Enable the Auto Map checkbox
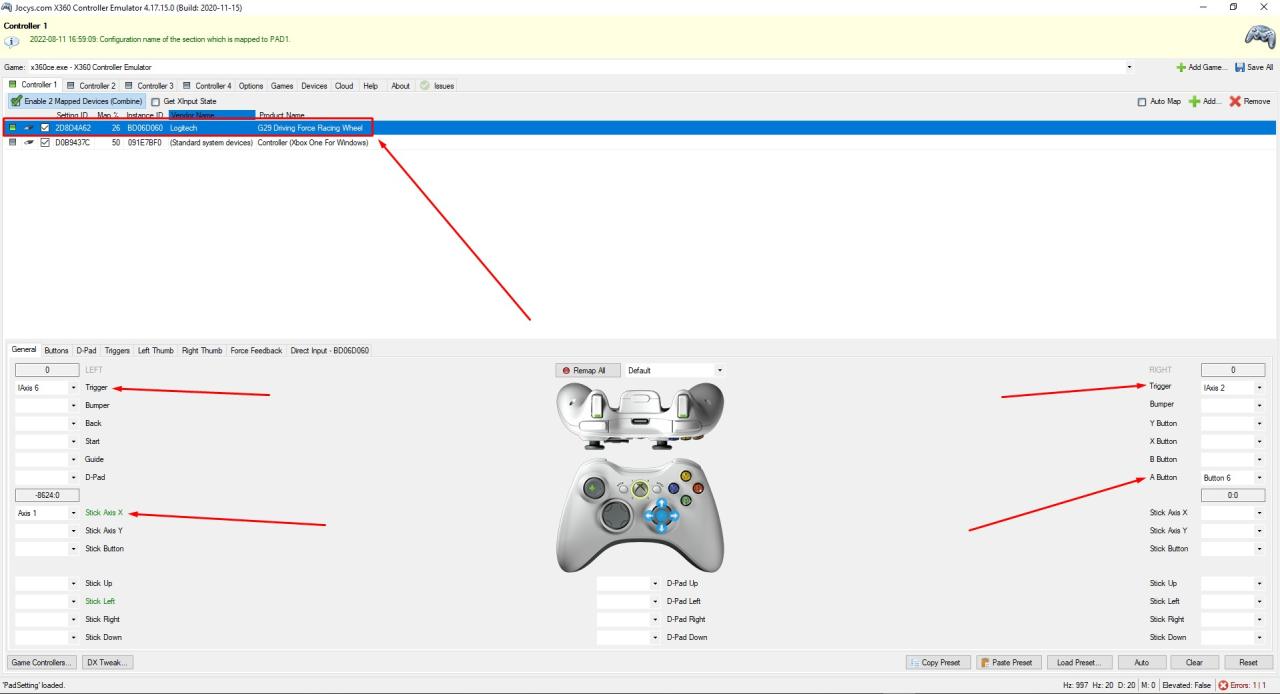Viewport: 1280px width, 694px height. tap(1143, 101)
